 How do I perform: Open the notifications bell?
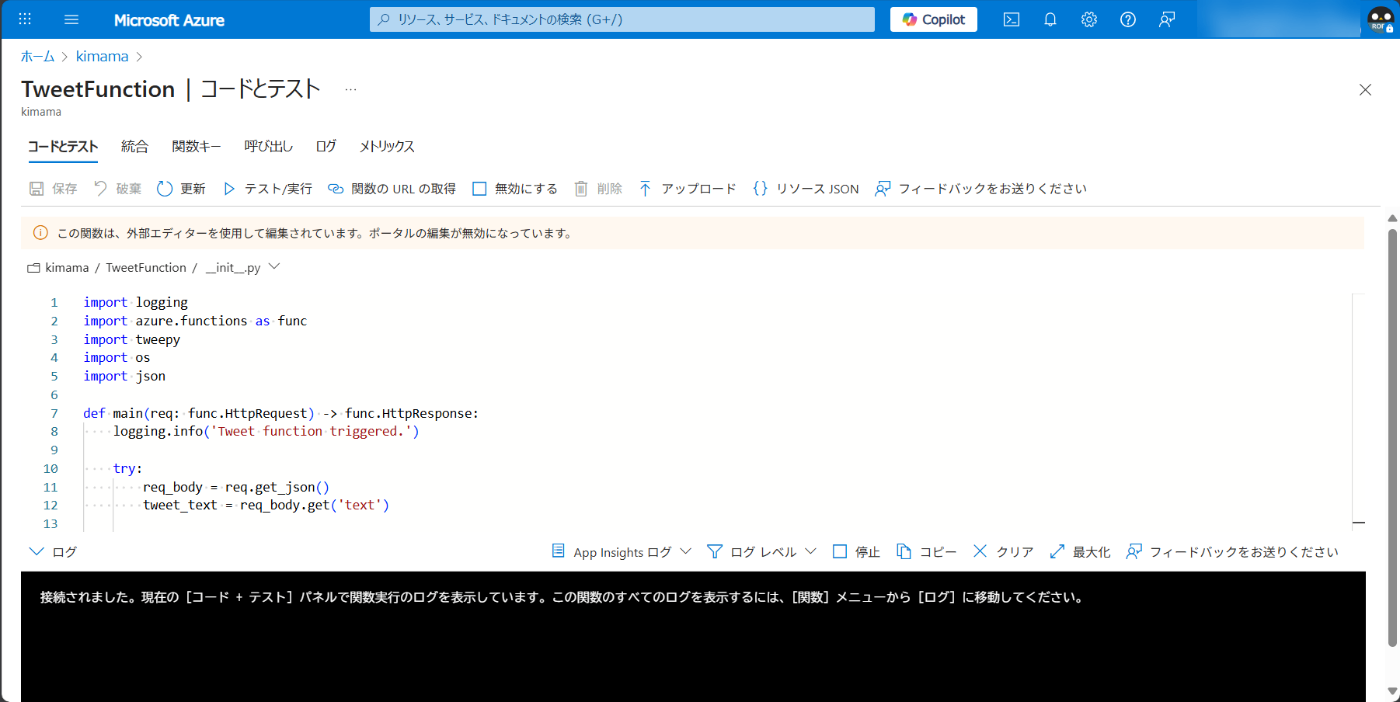pyautogui.click(x=1050, y=19)
